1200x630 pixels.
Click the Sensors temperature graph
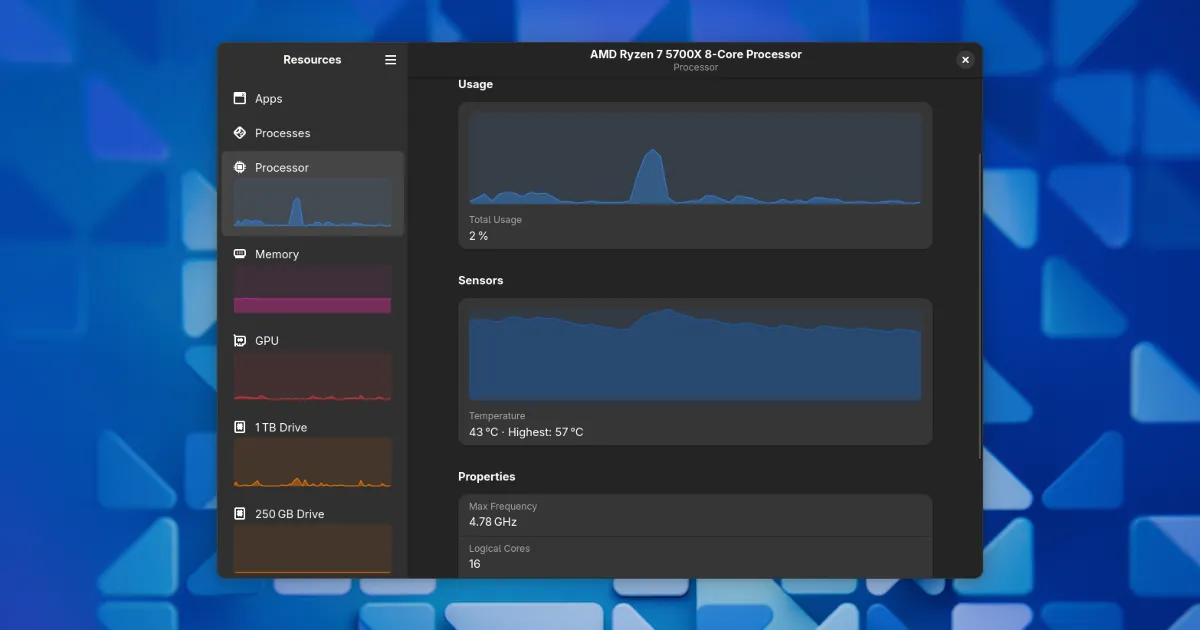pos(695,354)
